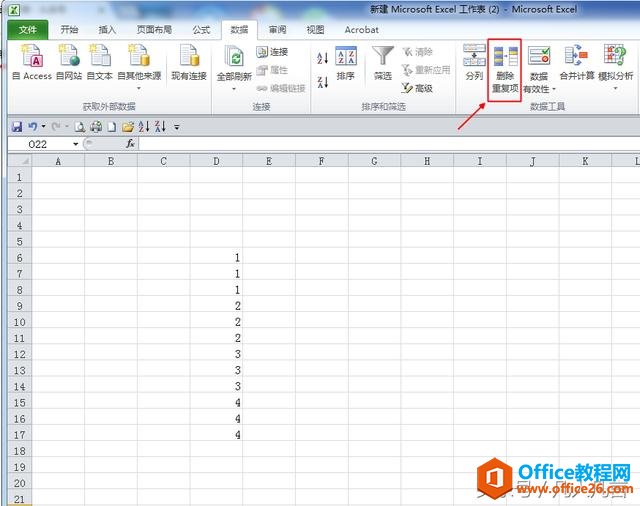Switch to the Insert (插入) tab
Viewport: 640px width, 506px height.
[x=107, y=30]
